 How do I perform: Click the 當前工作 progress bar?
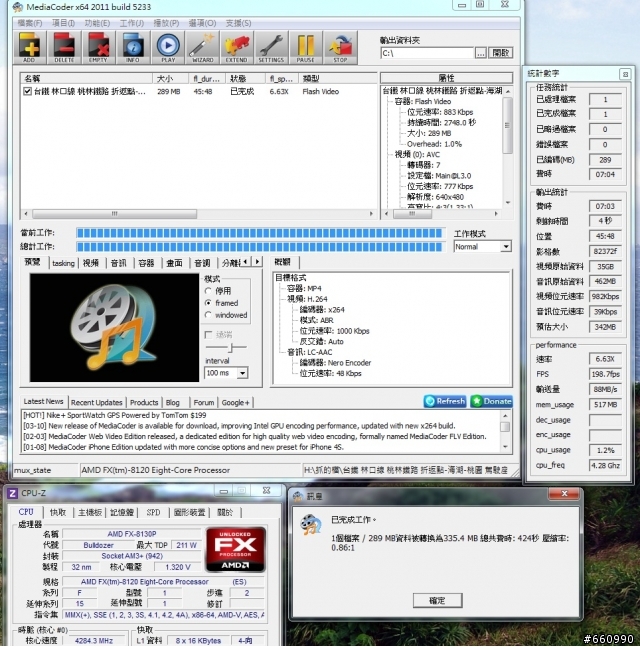(x=260, y=233)
